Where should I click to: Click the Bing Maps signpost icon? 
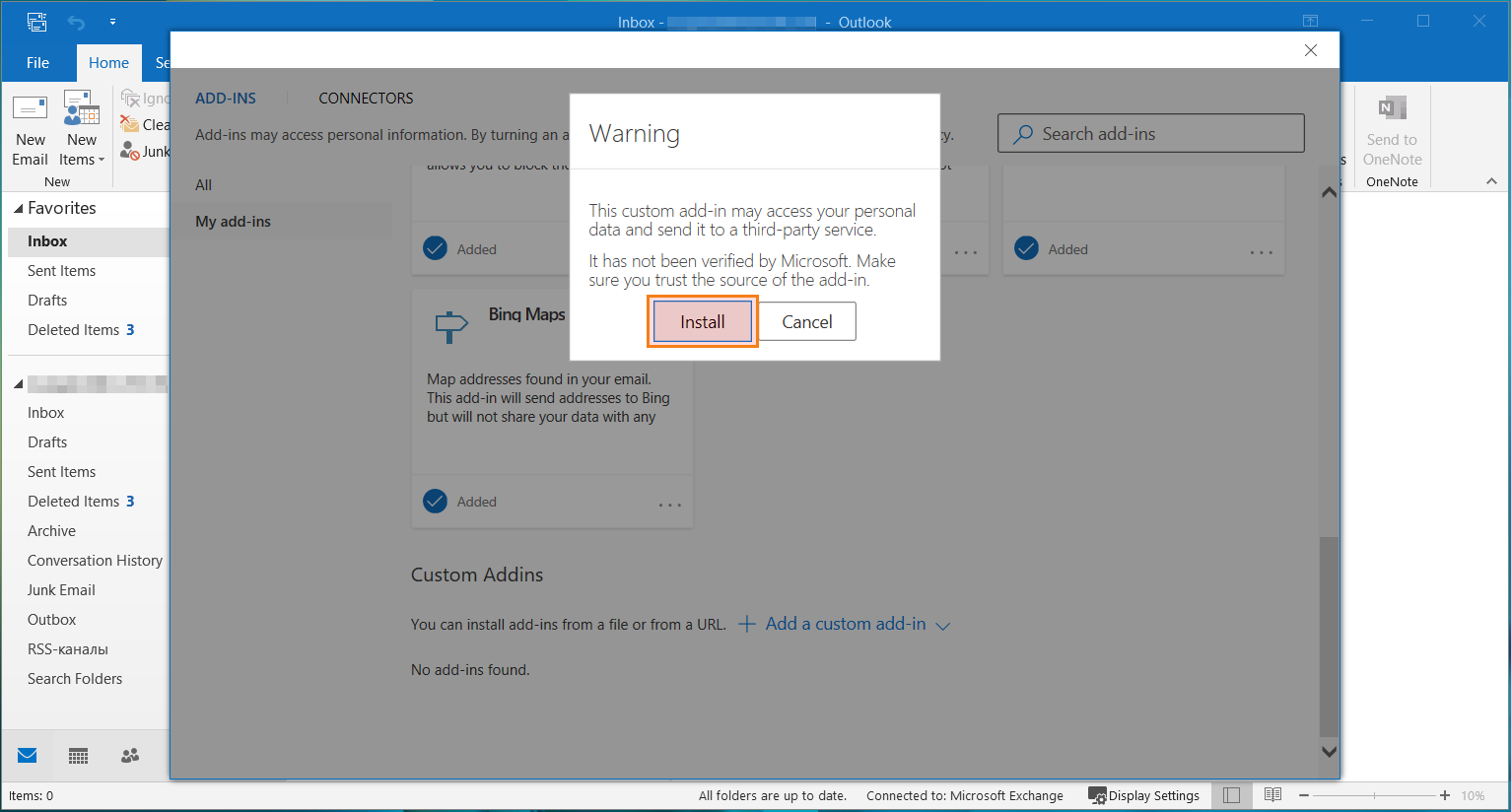tap(450, 326)
